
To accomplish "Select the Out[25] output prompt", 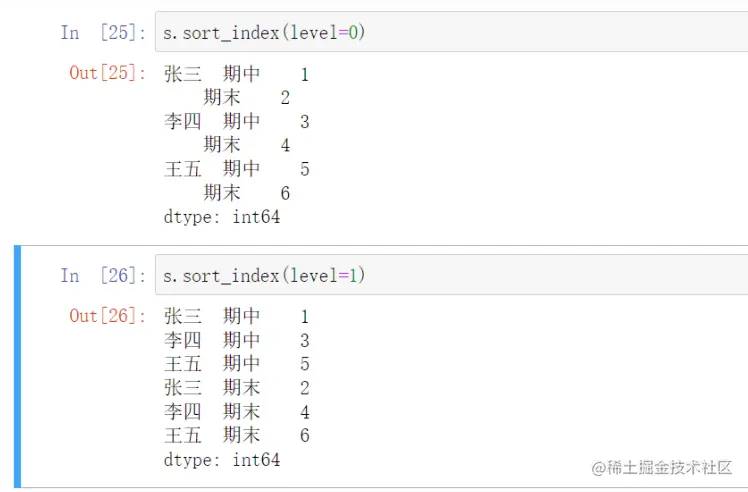I will [x=107, y=73].
